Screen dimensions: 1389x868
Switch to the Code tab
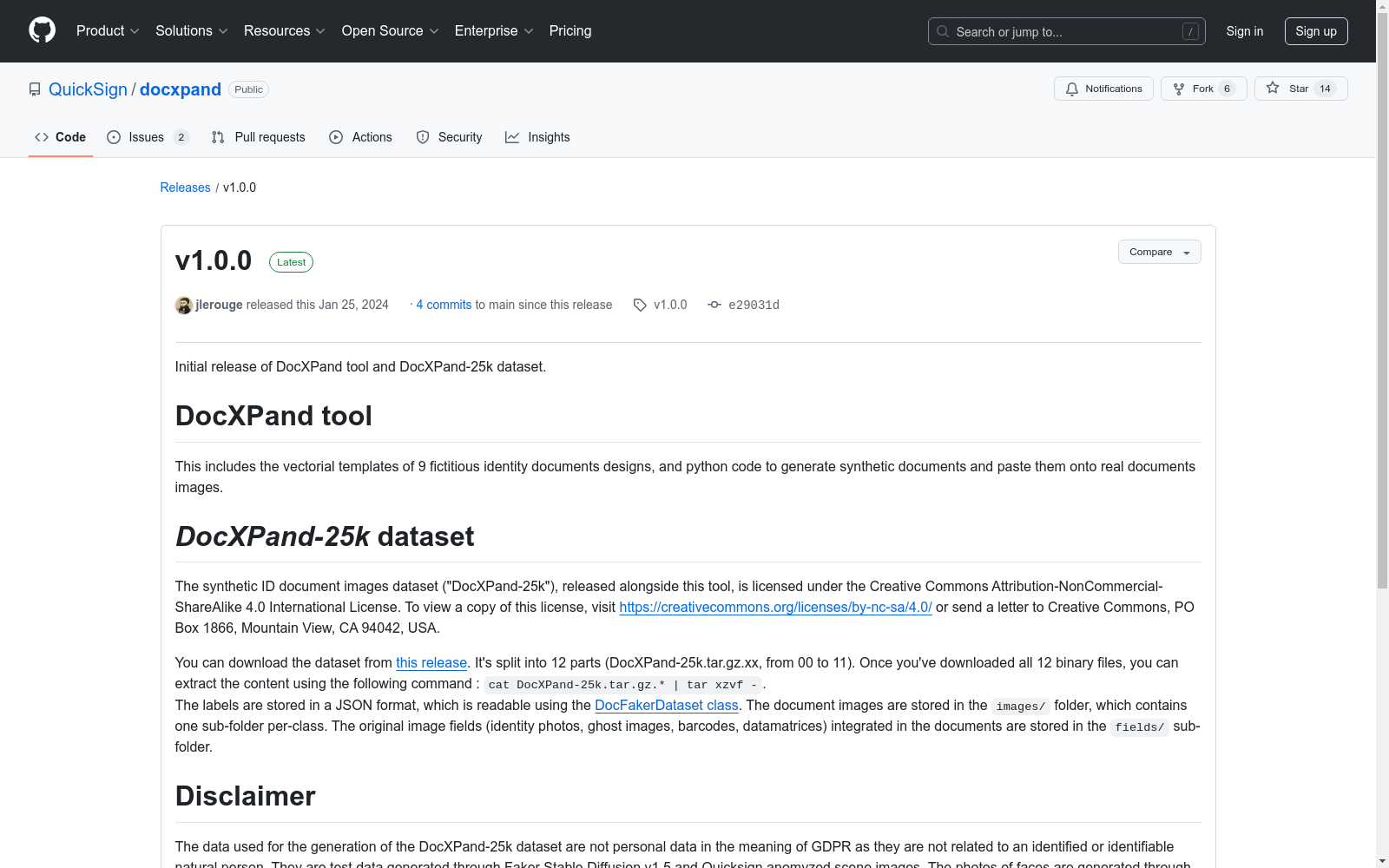pos(61,137)
